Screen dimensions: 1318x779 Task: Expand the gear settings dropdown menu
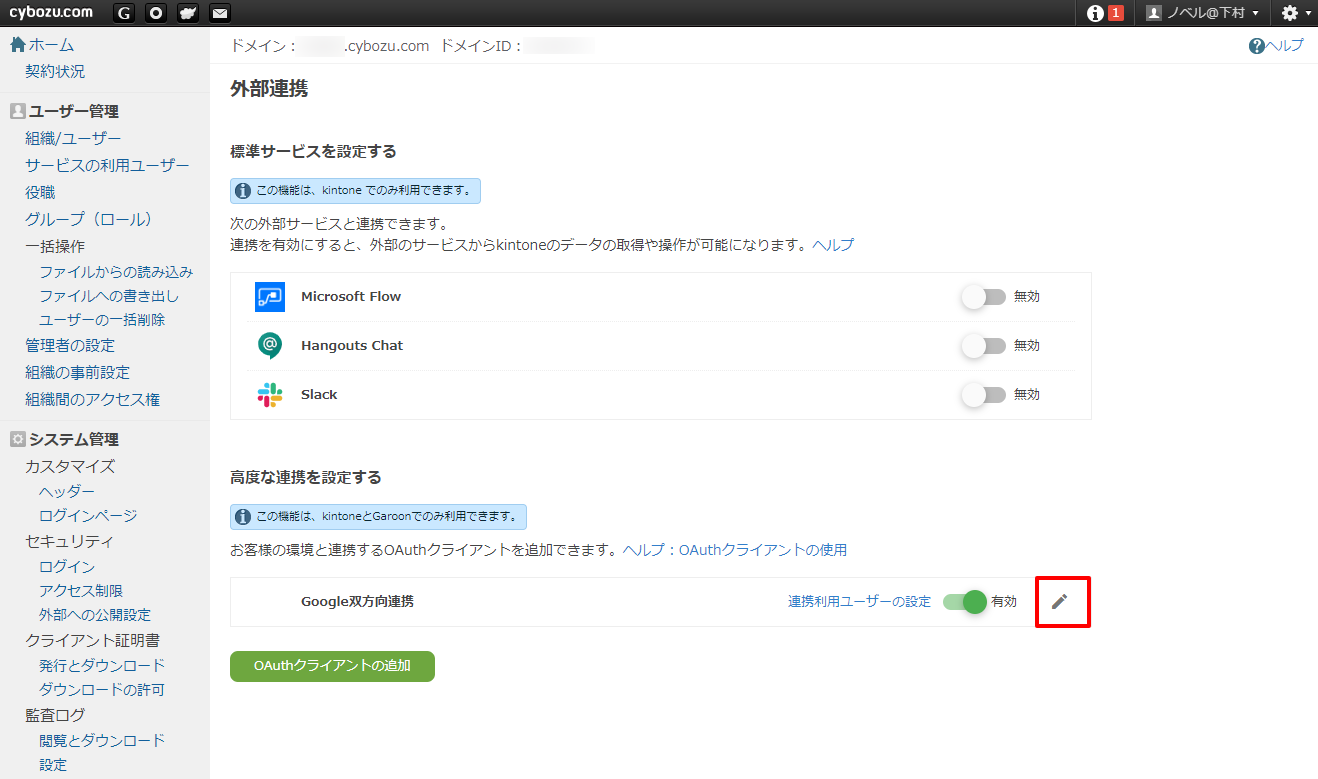tap(1295, 13)
